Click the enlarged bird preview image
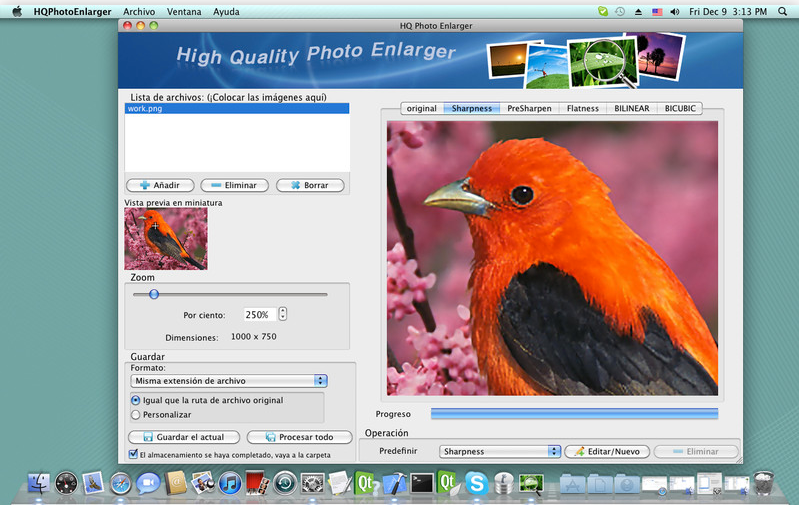Screen dimensions: 799x505 tap(552, 258)
